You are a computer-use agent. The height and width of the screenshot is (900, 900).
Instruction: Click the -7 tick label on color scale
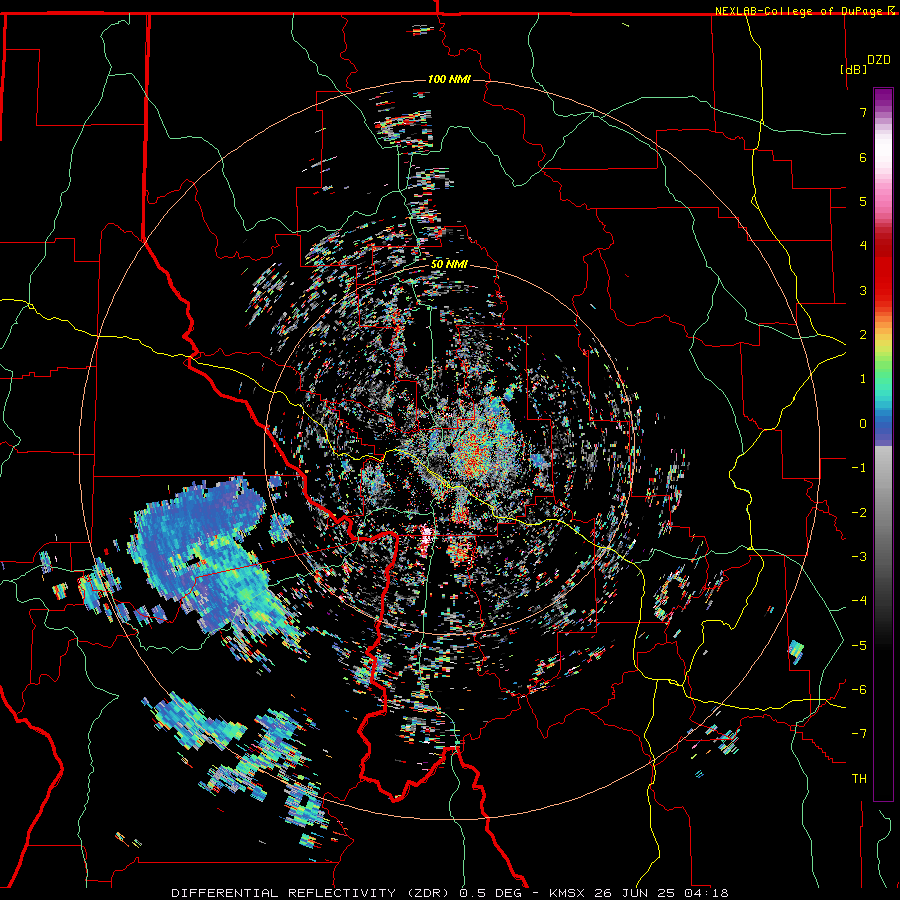[859, 734]
